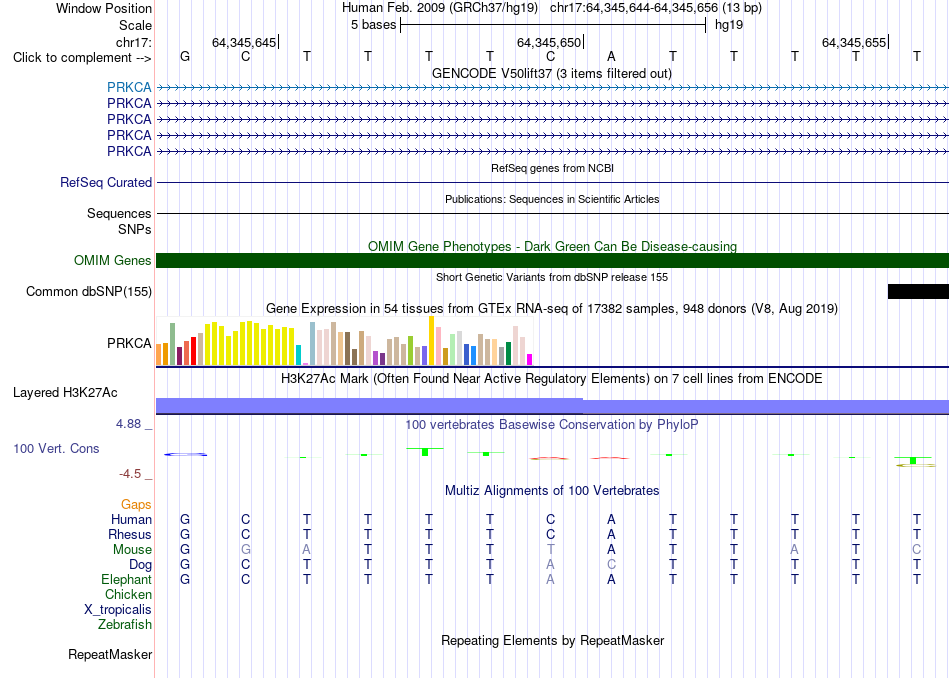The height and width of the screenshot is (678, 950).
Task: Click the '5 bases' scale bar text
Action: (373, 25)
